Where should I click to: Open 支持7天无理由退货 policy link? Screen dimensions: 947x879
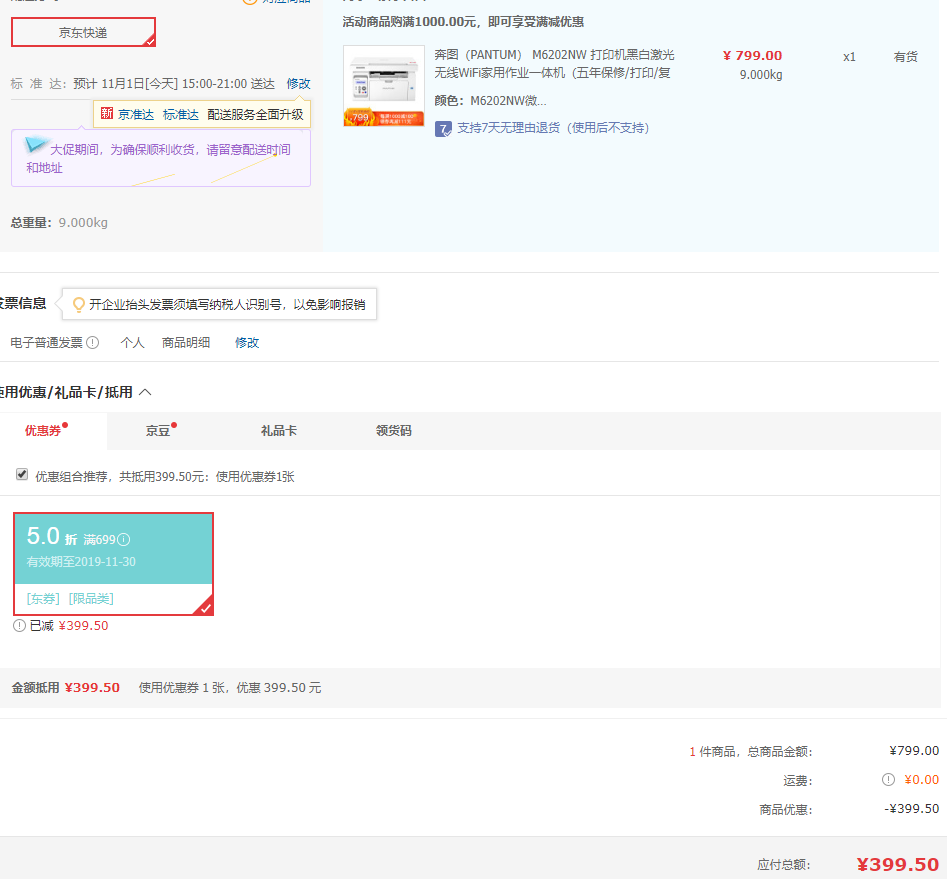click(x=553, y=128)
